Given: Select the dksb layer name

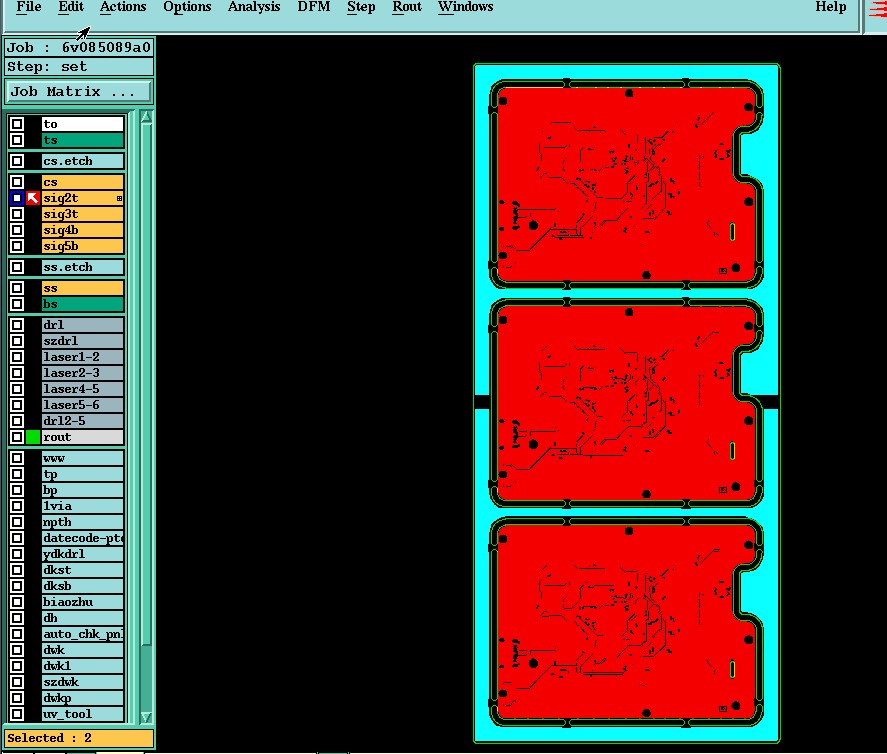Looking at the screenshot, I should tap(83, 585).
